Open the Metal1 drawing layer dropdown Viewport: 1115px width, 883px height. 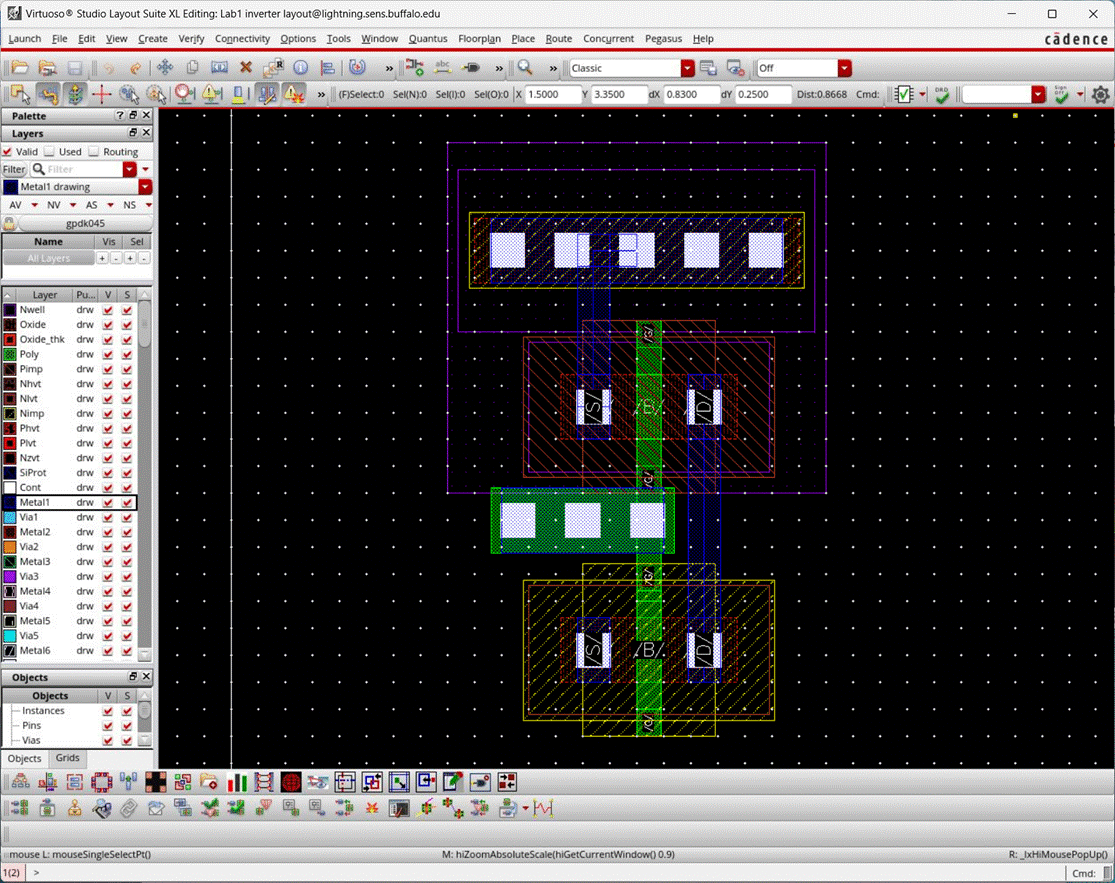(x=145, y=187)
